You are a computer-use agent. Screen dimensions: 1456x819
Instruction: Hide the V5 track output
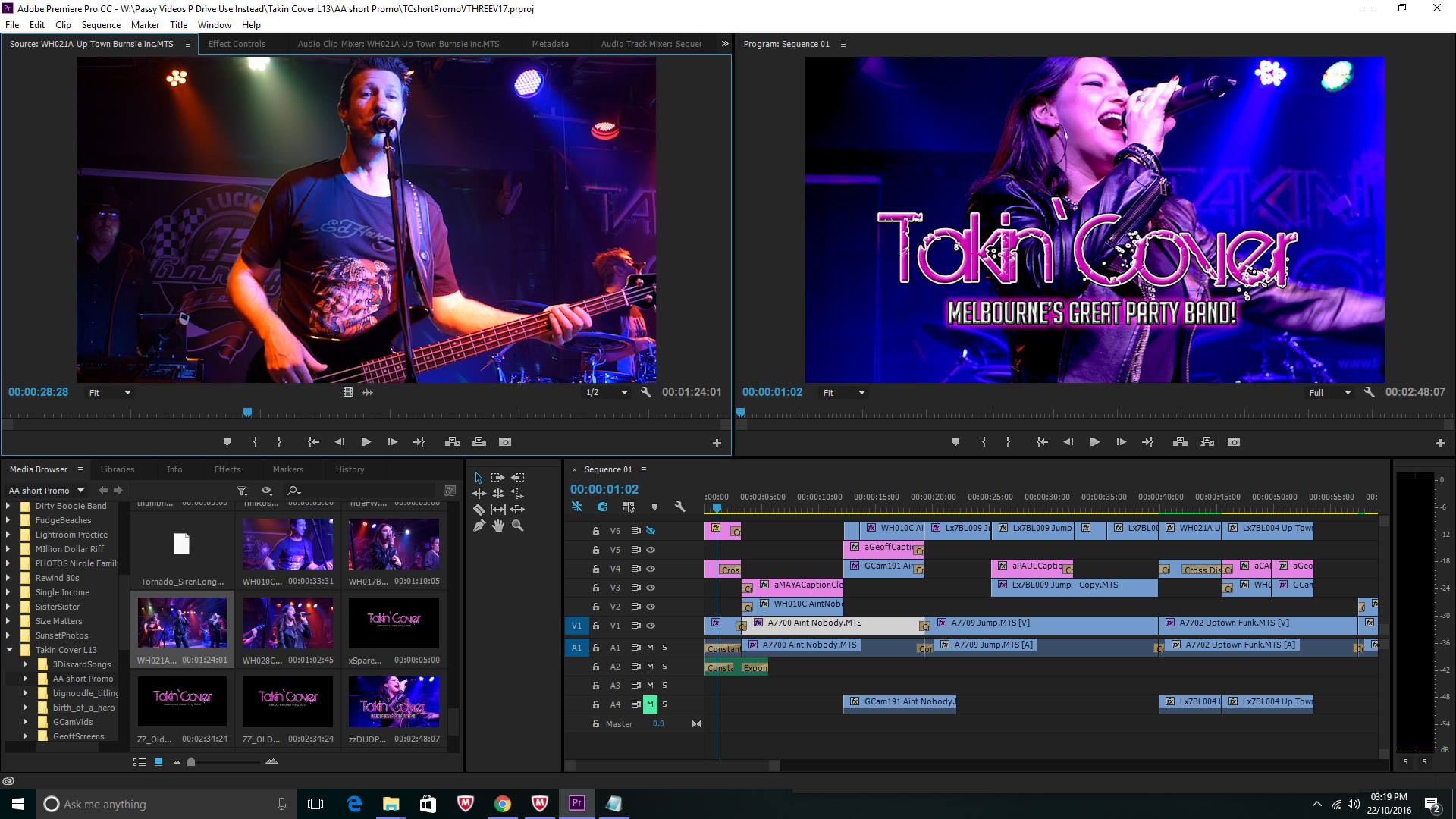(650, 550)
